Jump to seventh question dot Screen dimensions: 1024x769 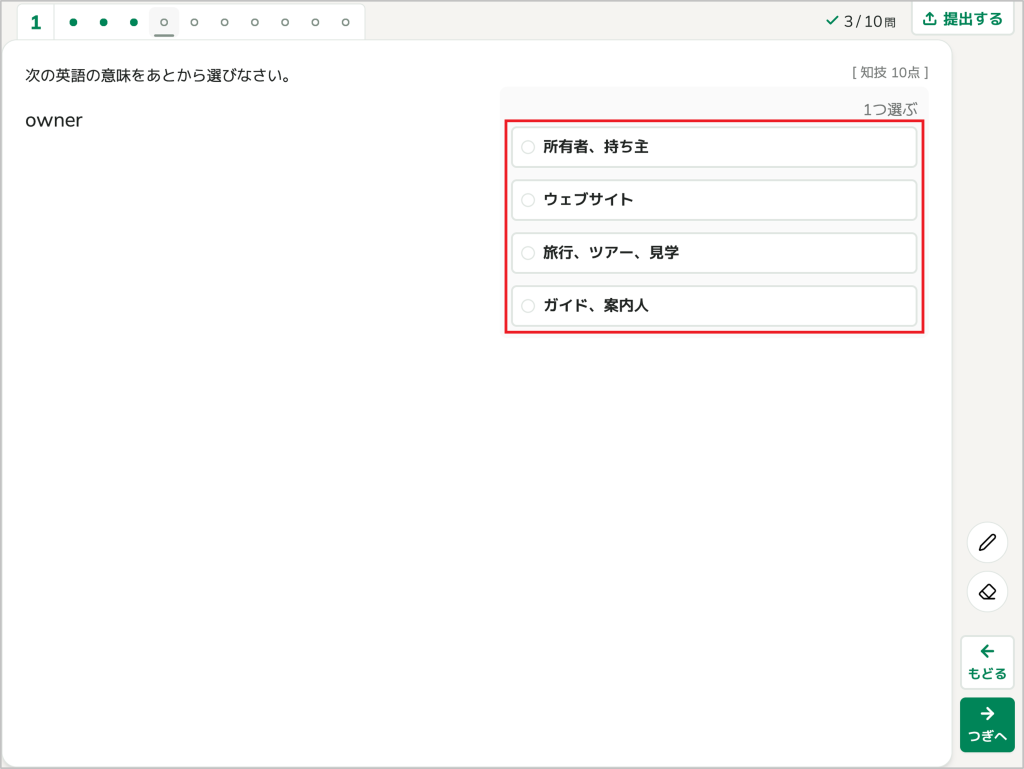tap(255, 22)
